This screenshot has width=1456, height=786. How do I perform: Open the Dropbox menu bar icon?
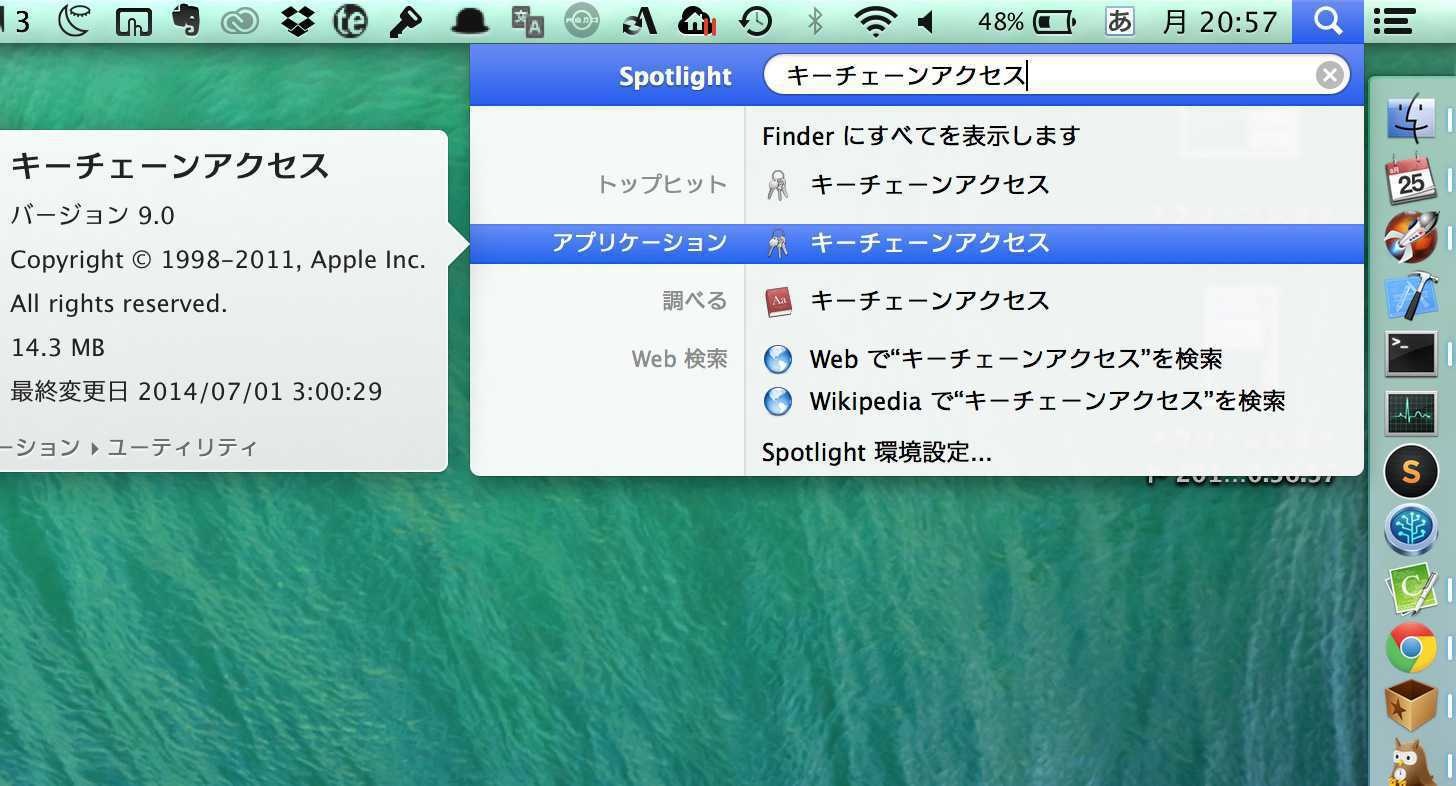297,21
